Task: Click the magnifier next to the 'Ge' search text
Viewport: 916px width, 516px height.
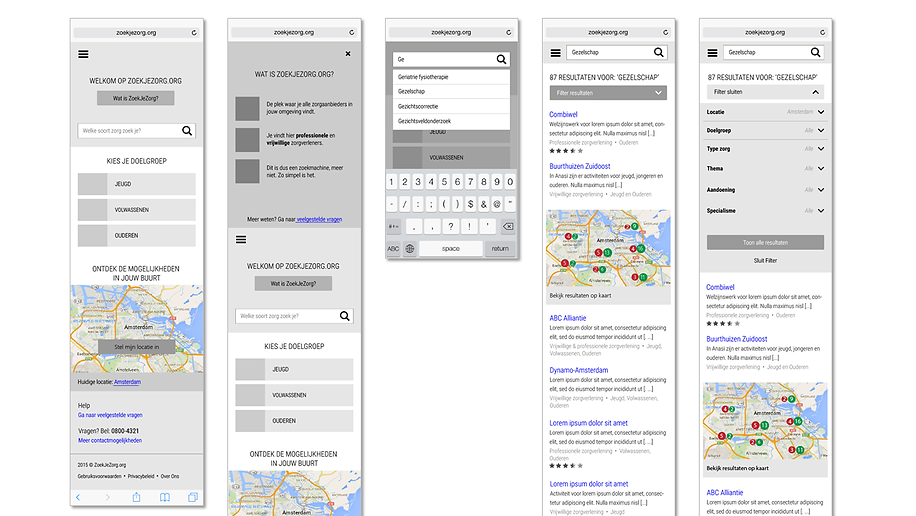Action: [x=501, y=59]
